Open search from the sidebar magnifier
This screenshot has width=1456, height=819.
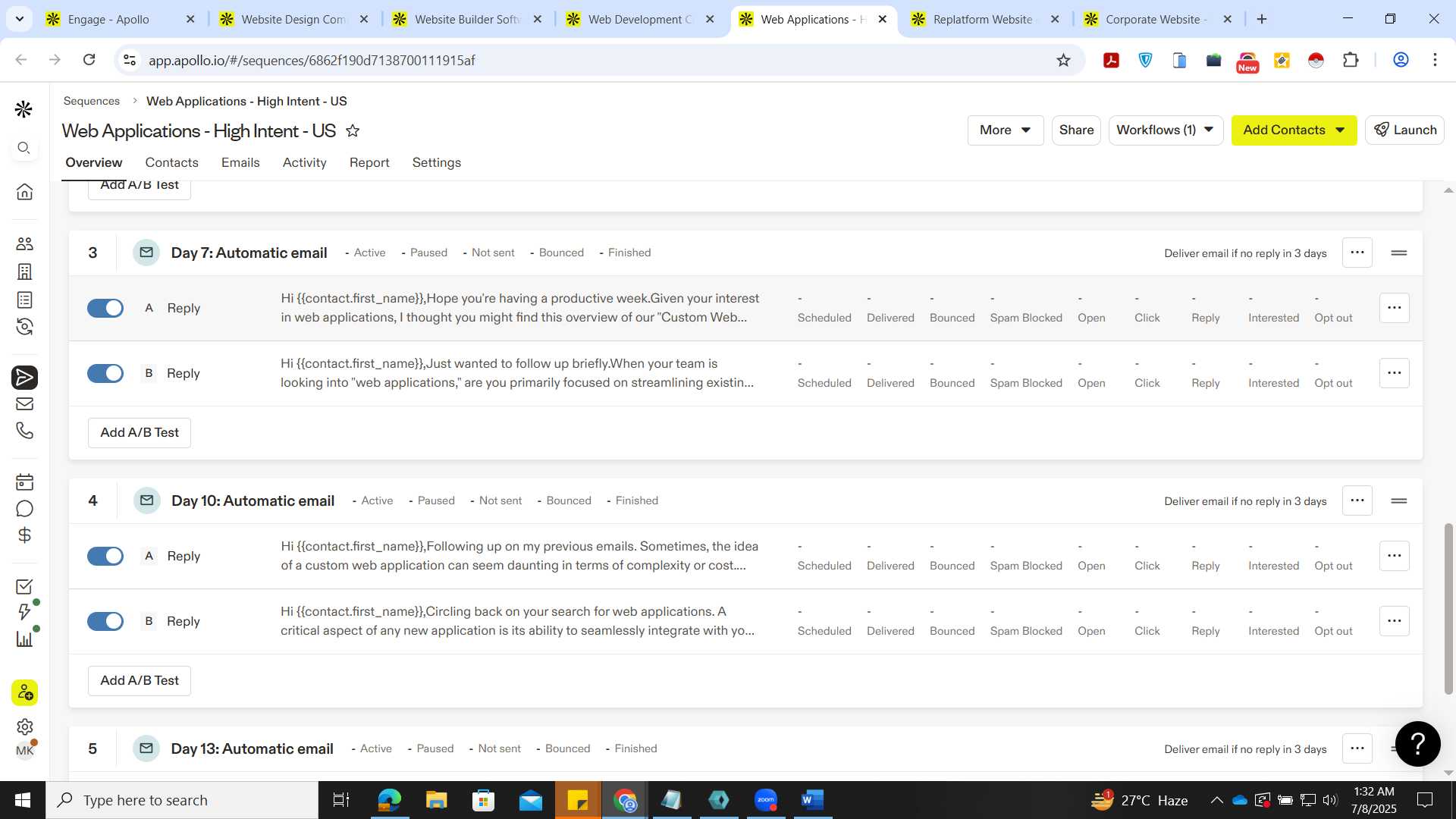[24, 148]
